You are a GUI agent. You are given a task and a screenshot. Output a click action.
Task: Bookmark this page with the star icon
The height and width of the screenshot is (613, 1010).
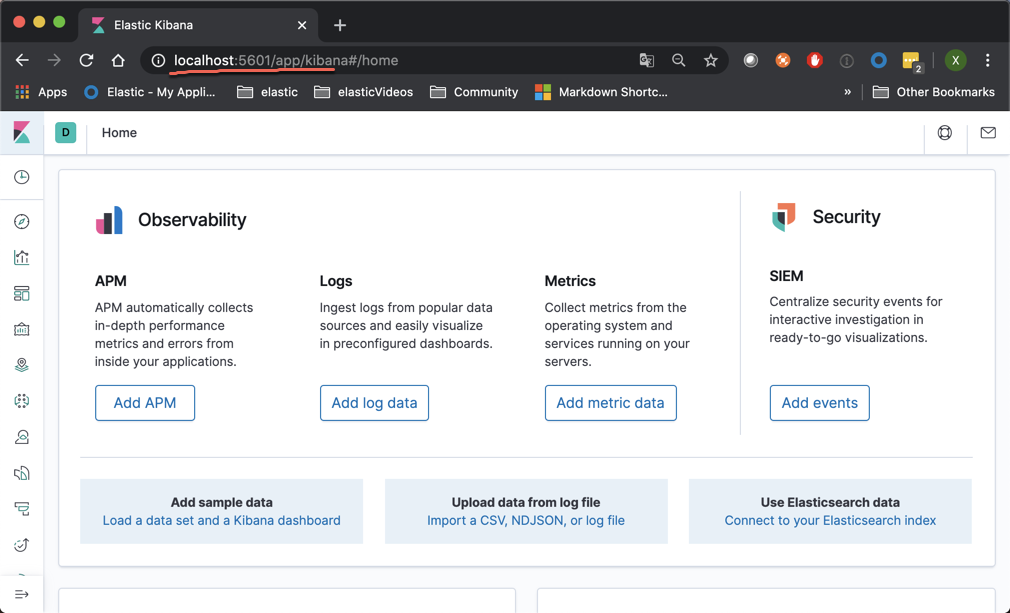711,61
